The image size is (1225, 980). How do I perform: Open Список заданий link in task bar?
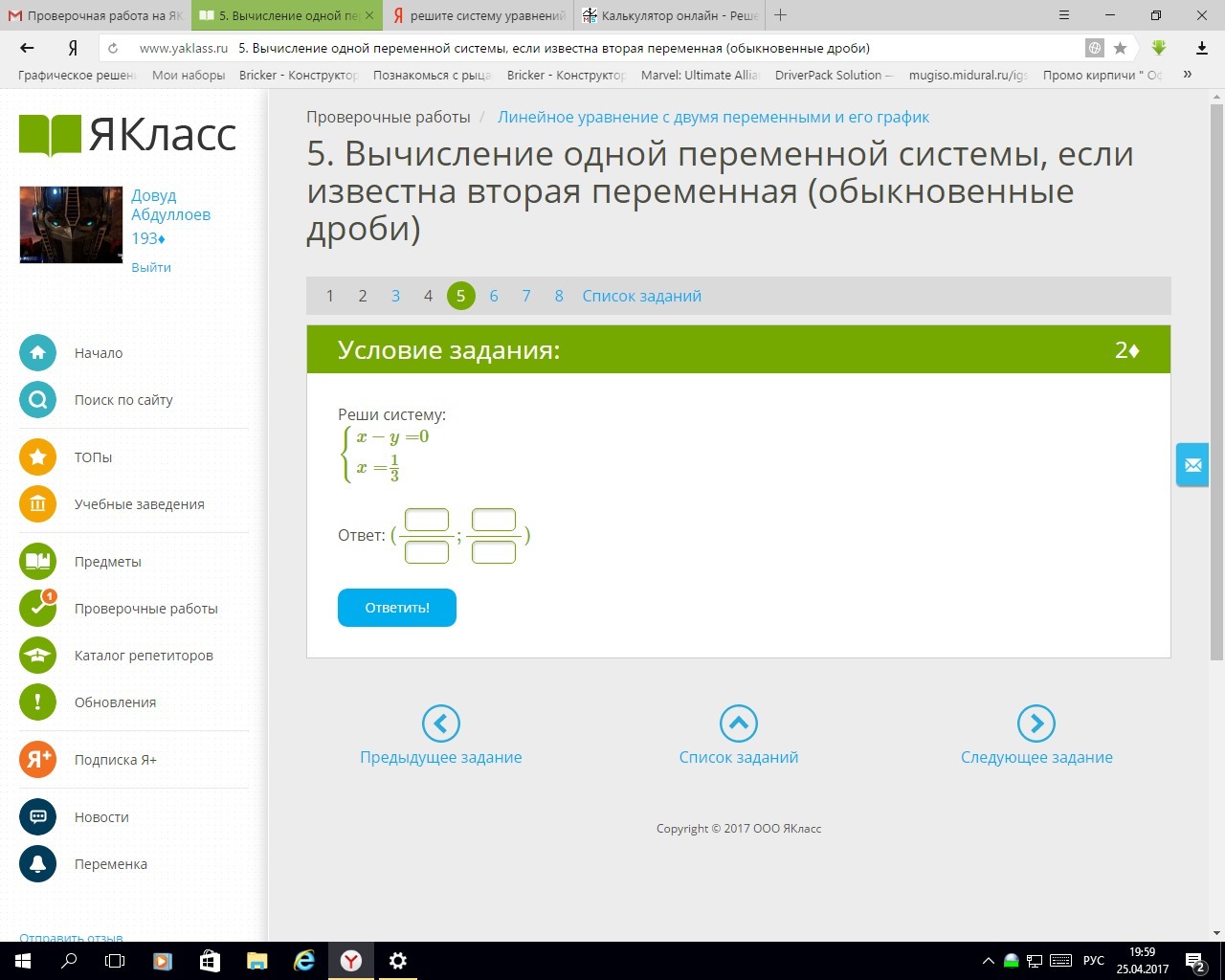tap(642, 296)
